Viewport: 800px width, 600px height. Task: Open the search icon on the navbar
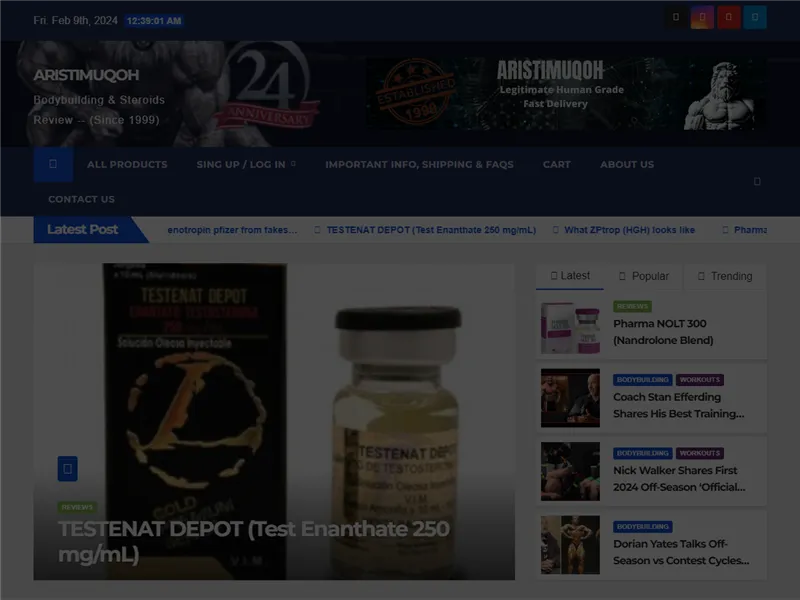[757, 182]
